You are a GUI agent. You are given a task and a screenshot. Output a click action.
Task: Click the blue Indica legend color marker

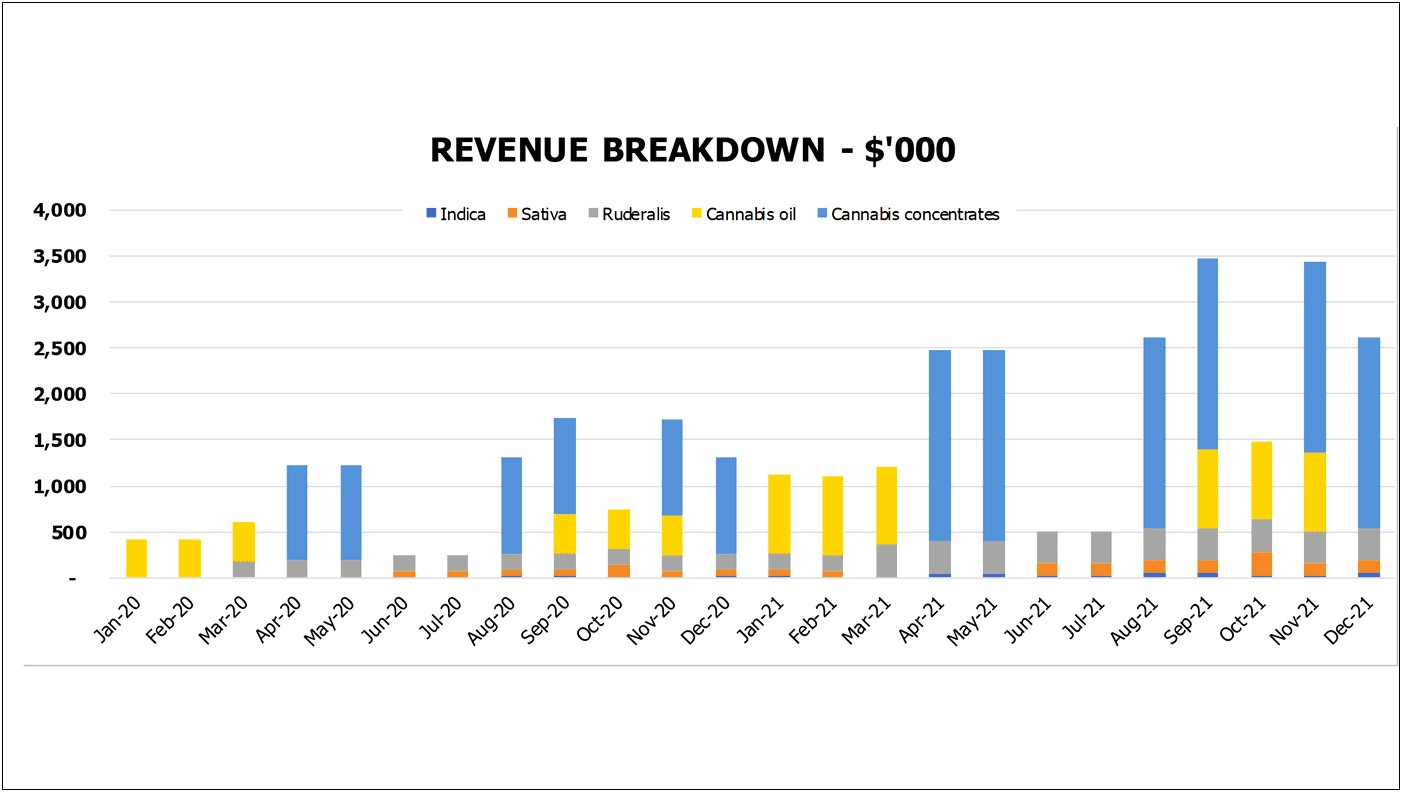coord(431,214)
